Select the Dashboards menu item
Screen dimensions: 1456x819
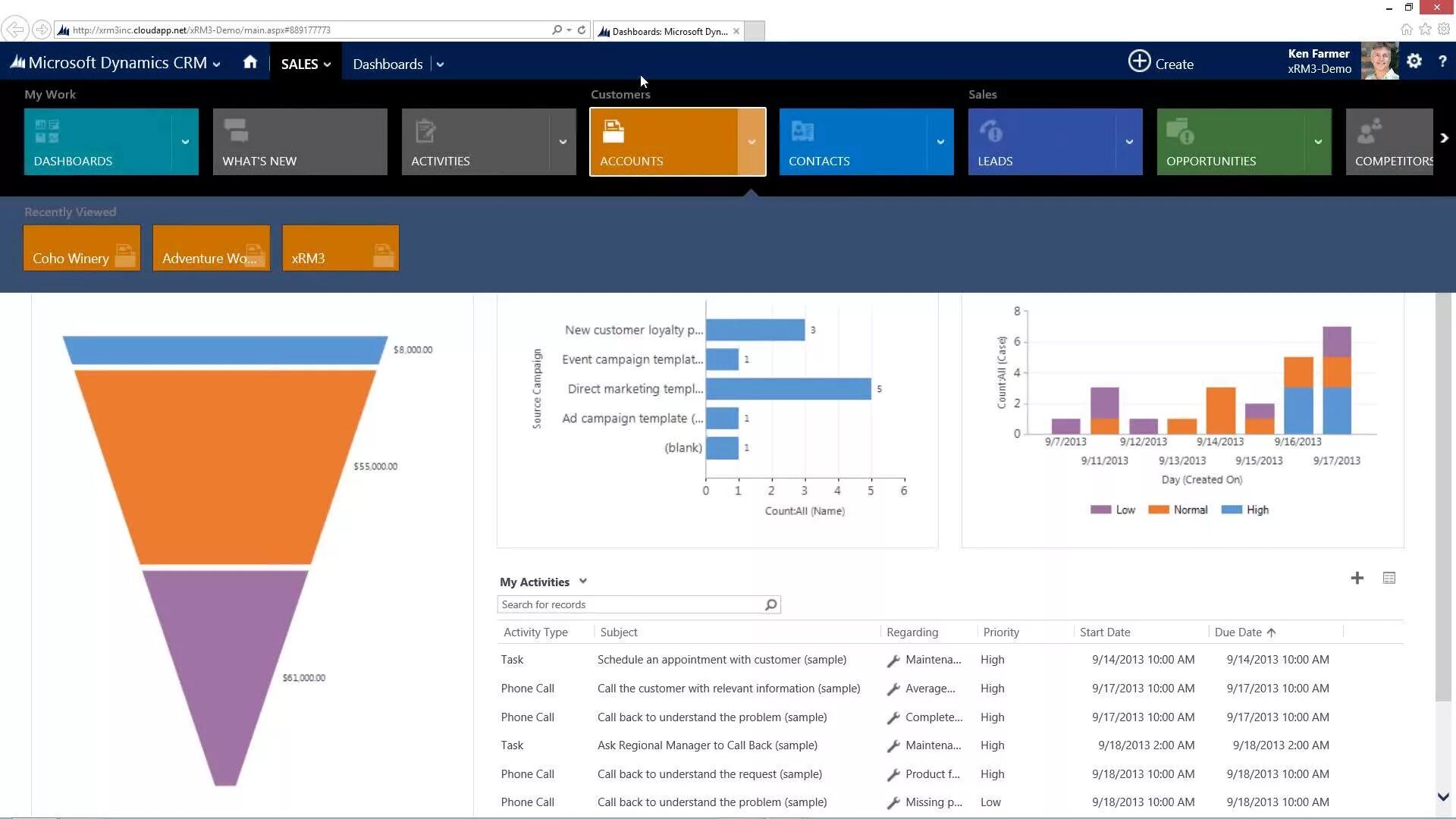388,63
